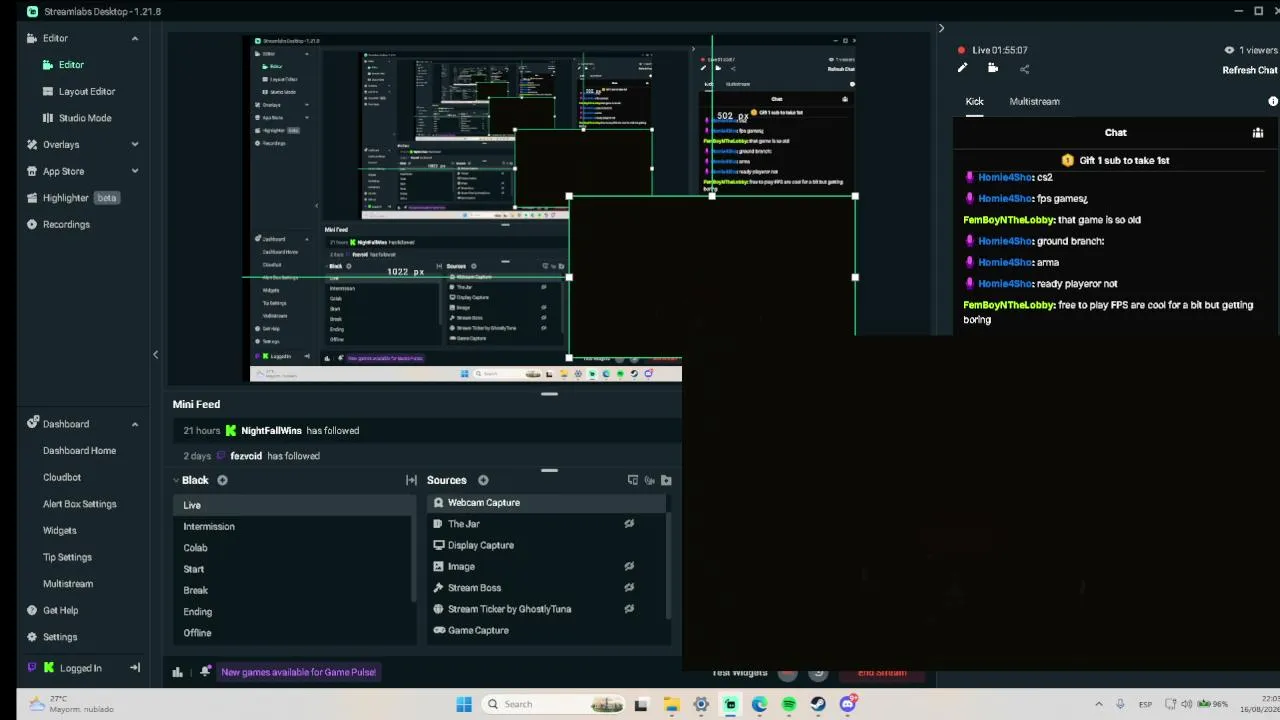
Task: Click the Twitch logo beside Logged In
Action: (x=32, y=668)
